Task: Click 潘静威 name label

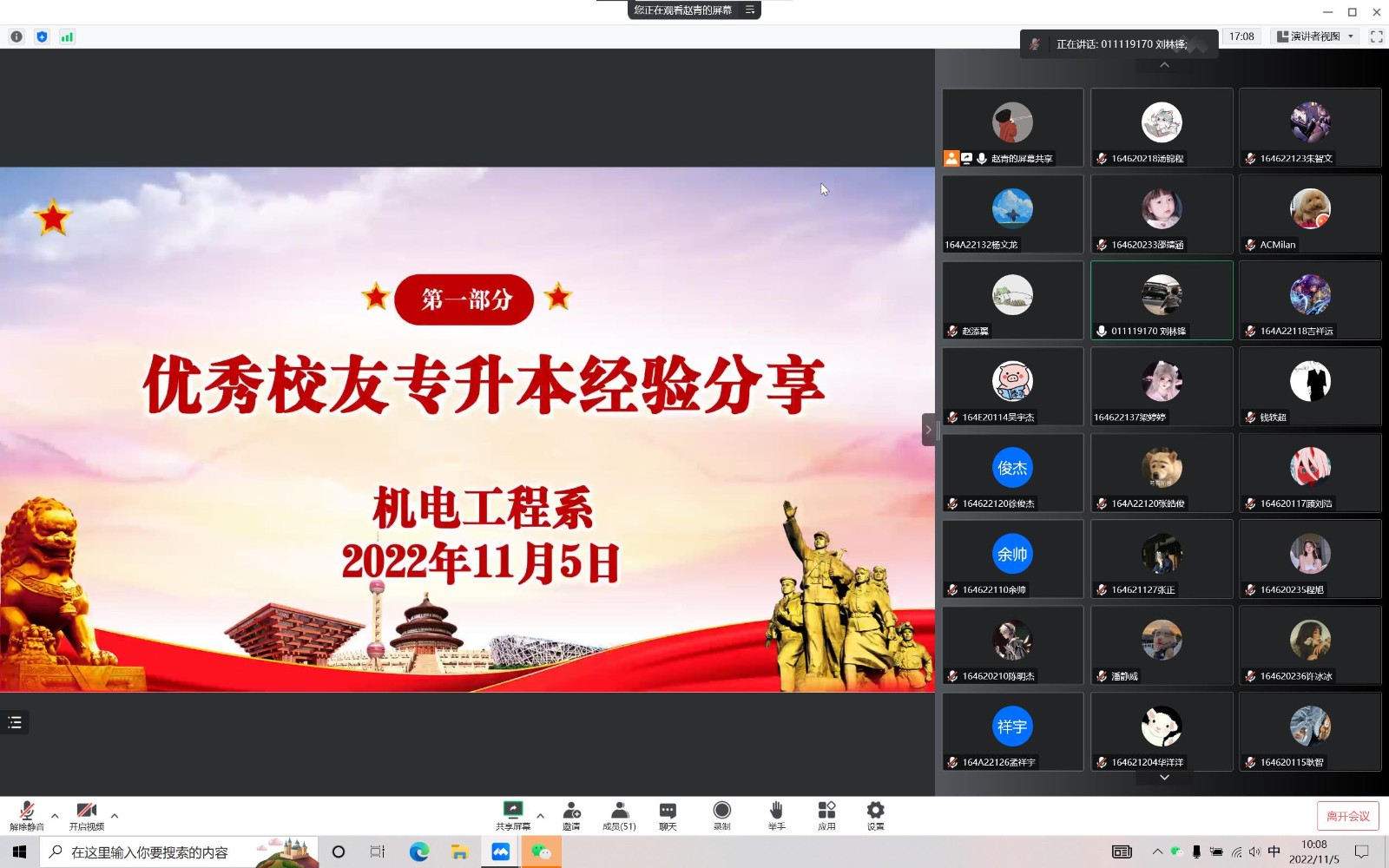Action: point(1124,675)
